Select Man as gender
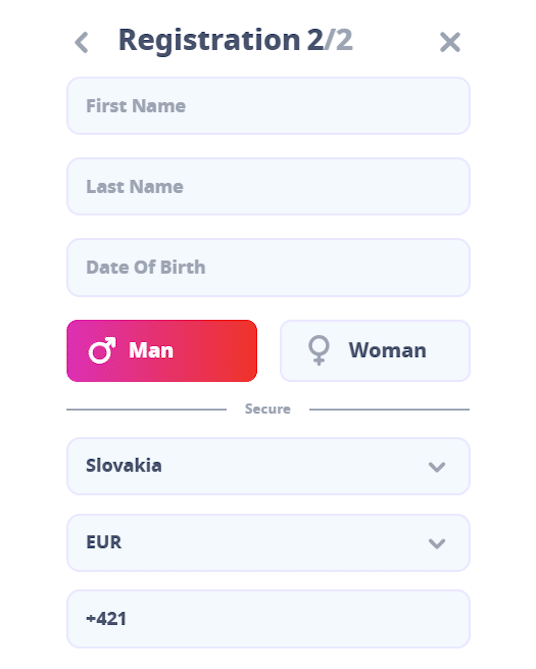 pos(162,351)
